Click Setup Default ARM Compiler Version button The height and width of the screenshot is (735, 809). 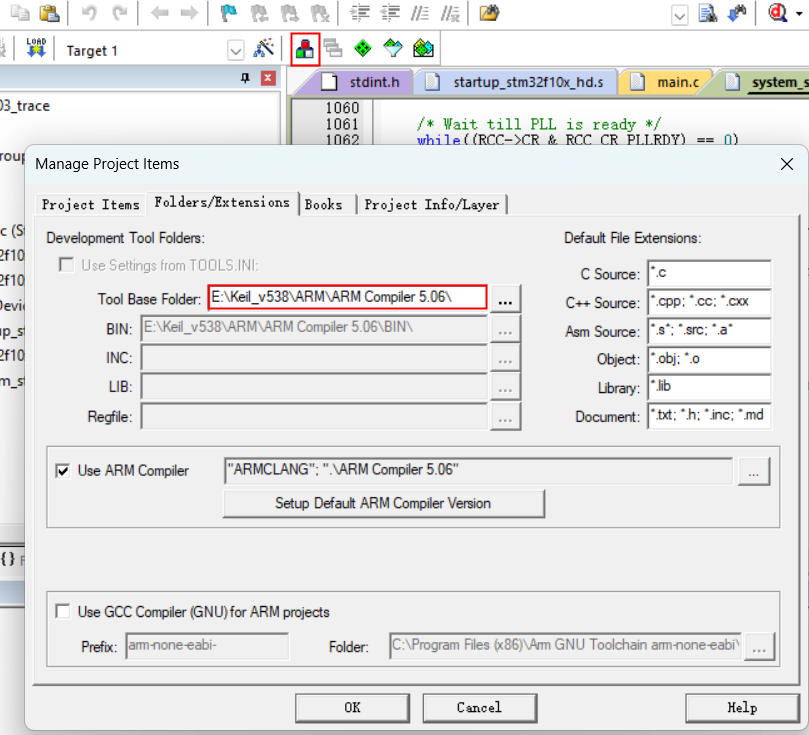click(x=383, y=503)
